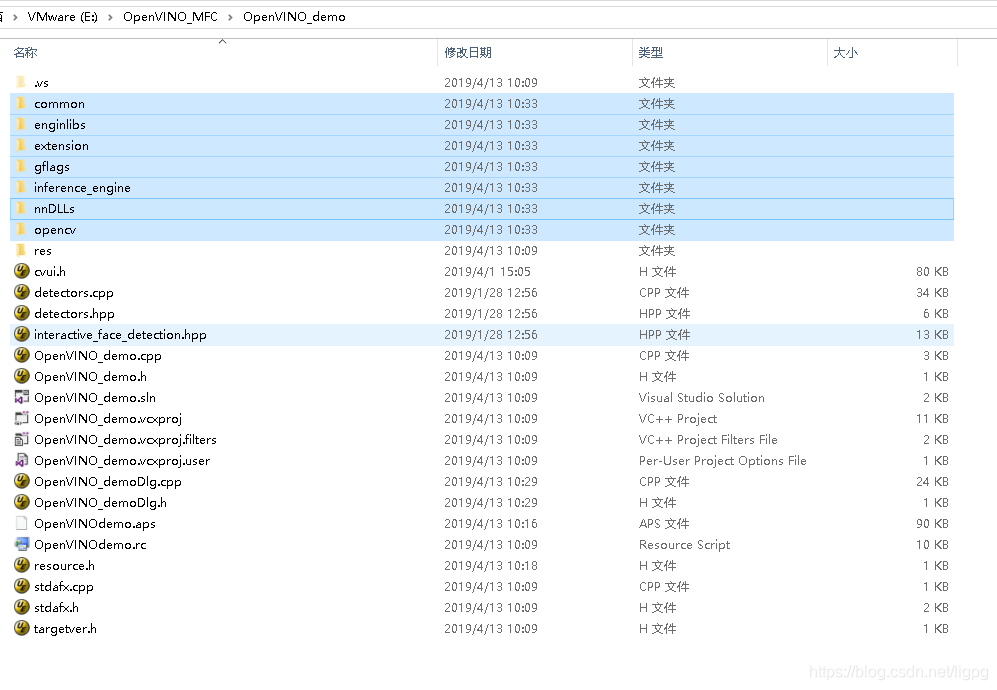Image resolution: width=997 pixels, height=690 pixels.
Task: Click the APS 文件 type text
Action: point(664,523)
